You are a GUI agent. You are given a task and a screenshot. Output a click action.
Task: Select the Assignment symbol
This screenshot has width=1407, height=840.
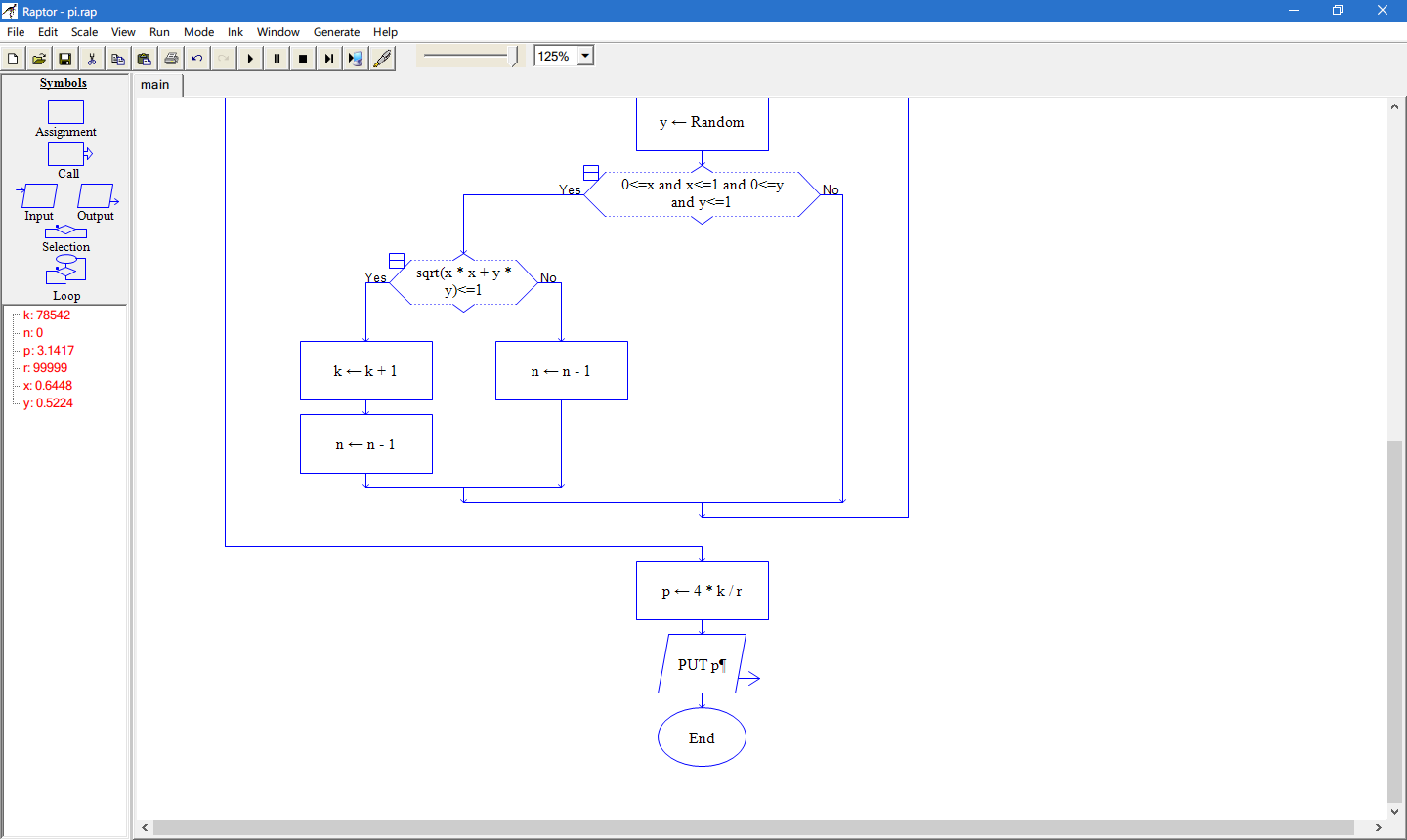click(65, 111)
